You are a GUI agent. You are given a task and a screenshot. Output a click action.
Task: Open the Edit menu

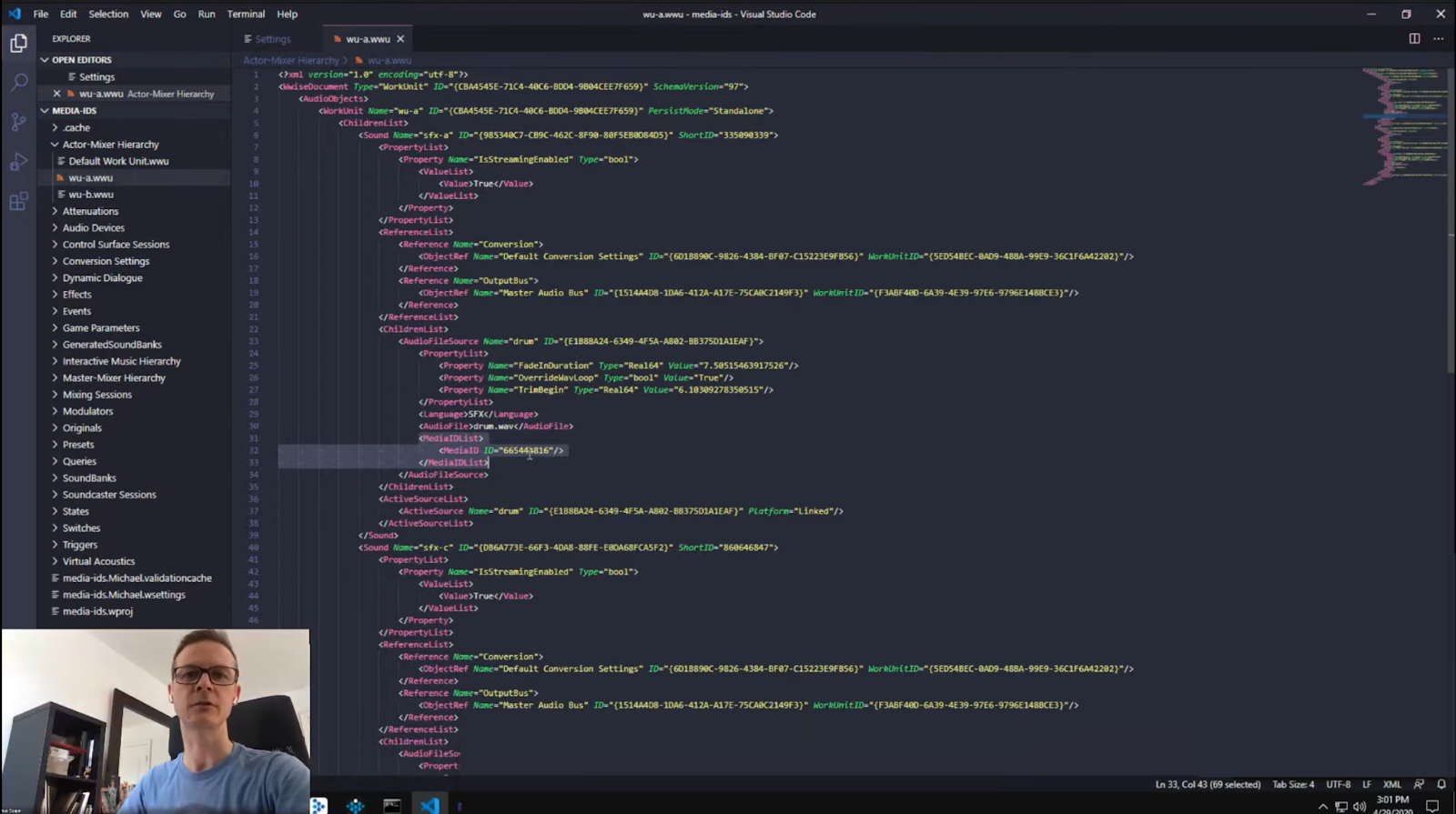click(x=68, y=14)
